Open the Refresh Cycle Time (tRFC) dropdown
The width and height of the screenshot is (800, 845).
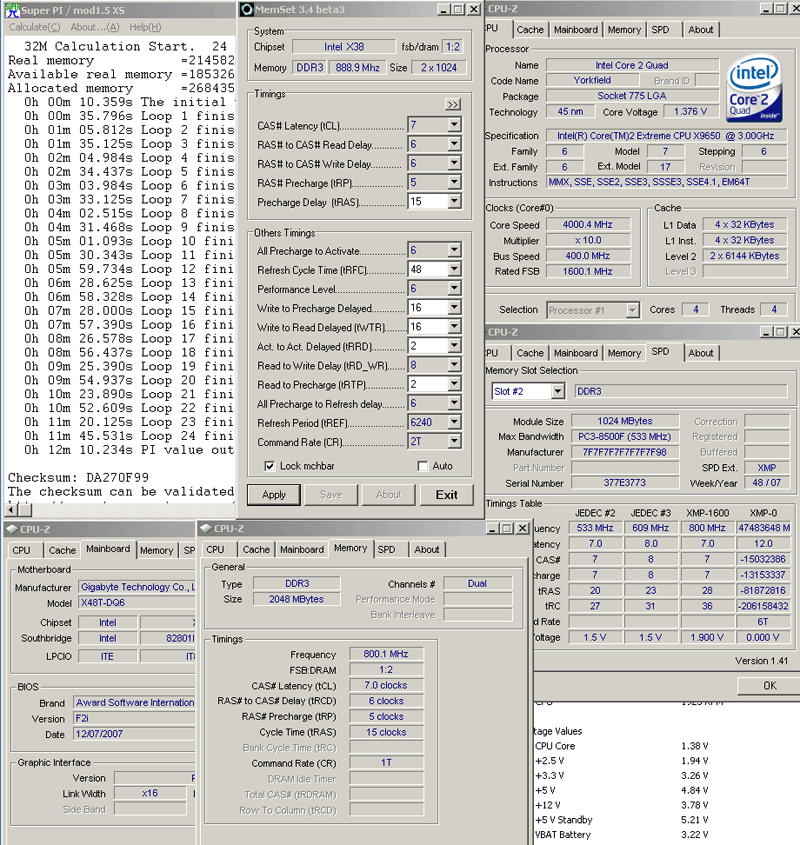tap(454, 269)
